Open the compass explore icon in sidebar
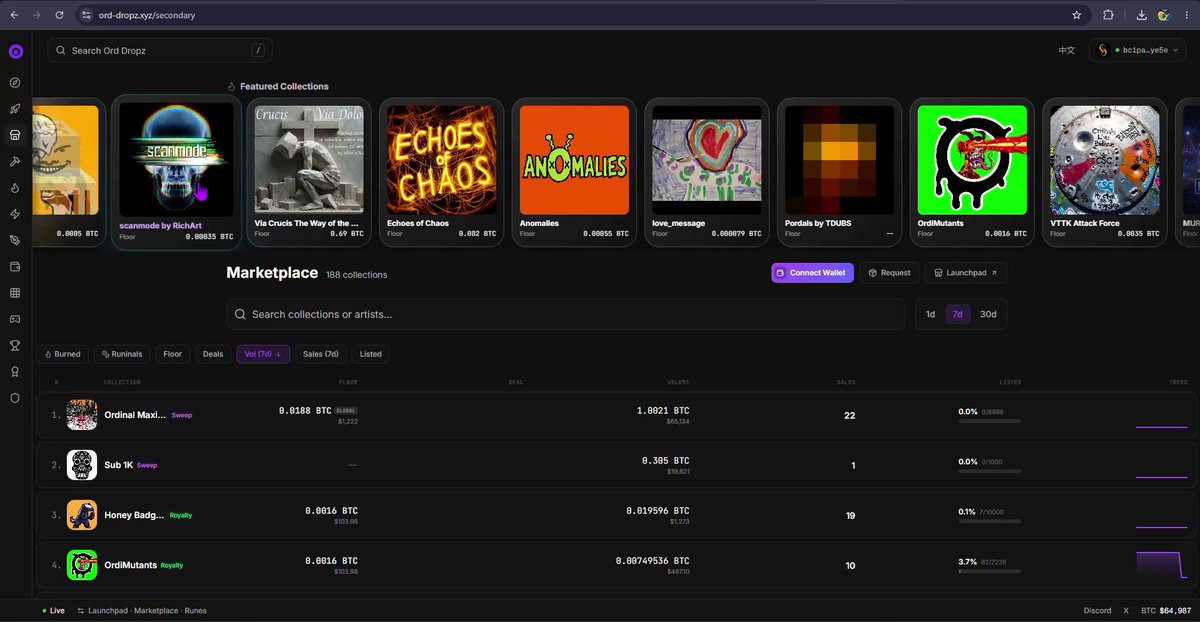 15,83
